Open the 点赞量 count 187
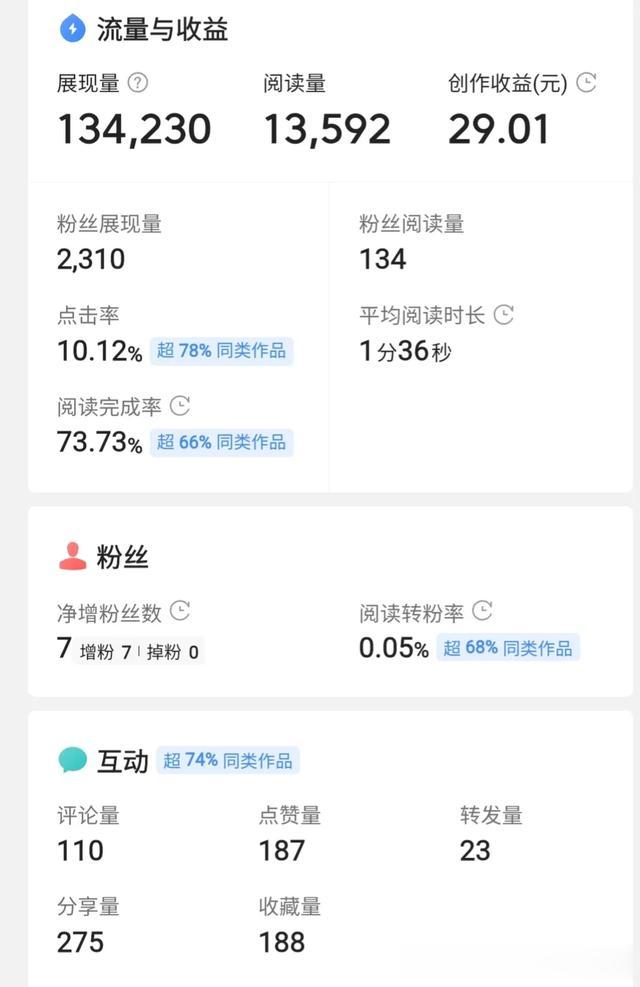Image resolution: width=640 pixels, height=987 pixels. click(281, 851)
